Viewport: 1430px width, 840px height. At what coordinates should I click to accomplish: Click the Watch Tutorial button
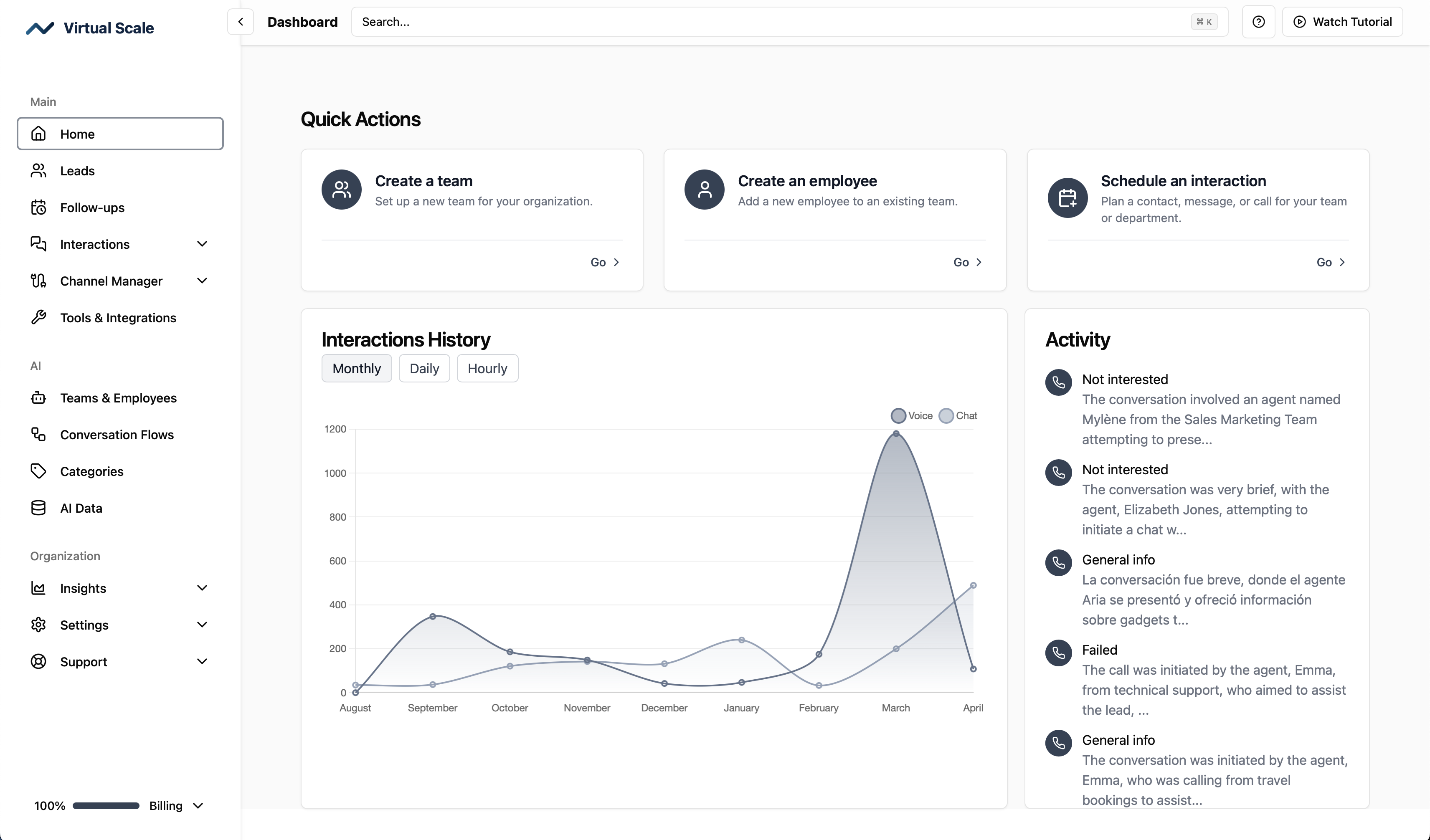click(1342, 22)
